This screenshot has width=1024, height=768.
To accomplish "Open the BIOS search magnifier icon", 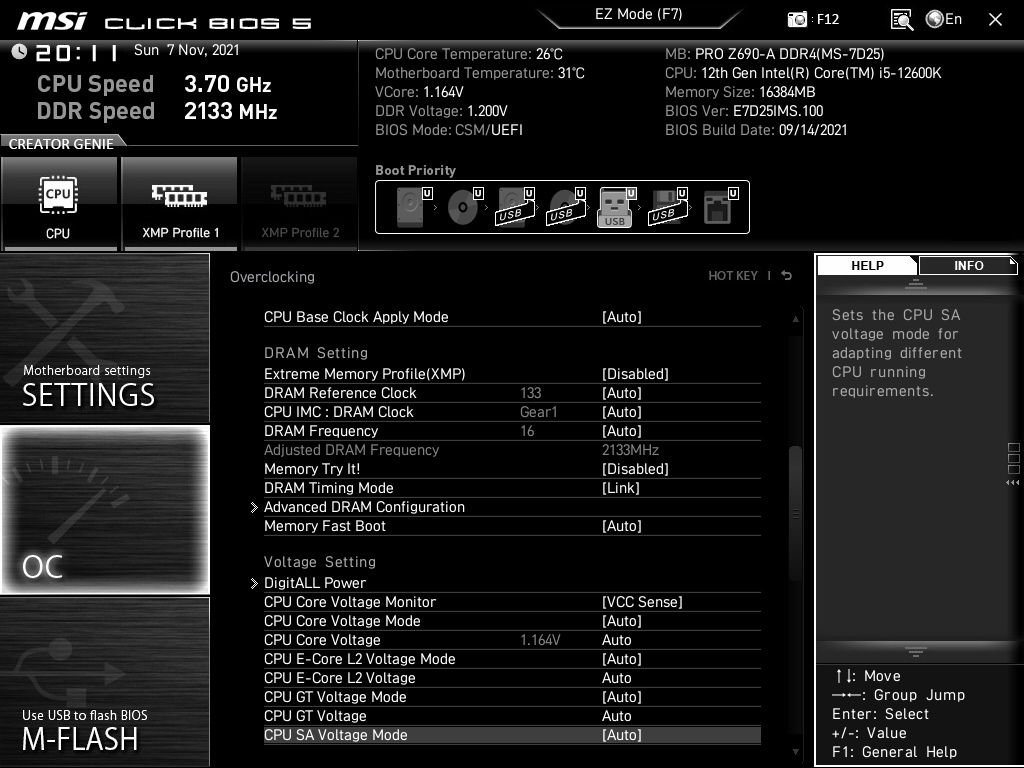I will [901, 20].
